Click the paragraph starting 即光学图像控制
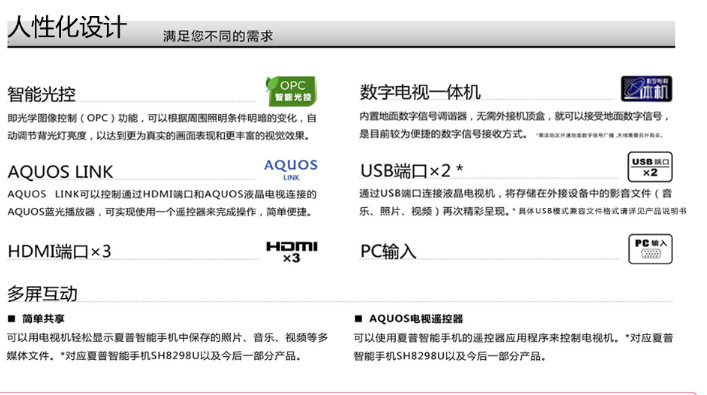Screen dimensions: 707x395 162,127
